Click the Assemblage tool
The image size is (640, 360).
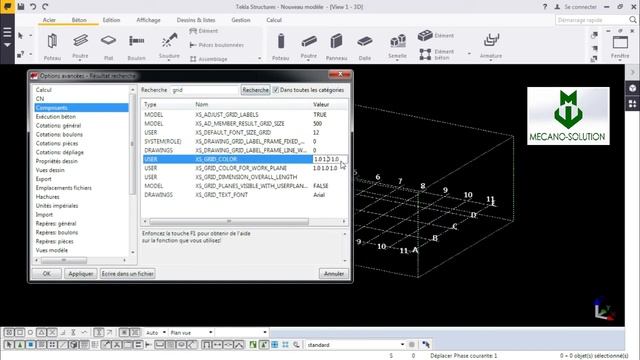click(x=209, y=59)
